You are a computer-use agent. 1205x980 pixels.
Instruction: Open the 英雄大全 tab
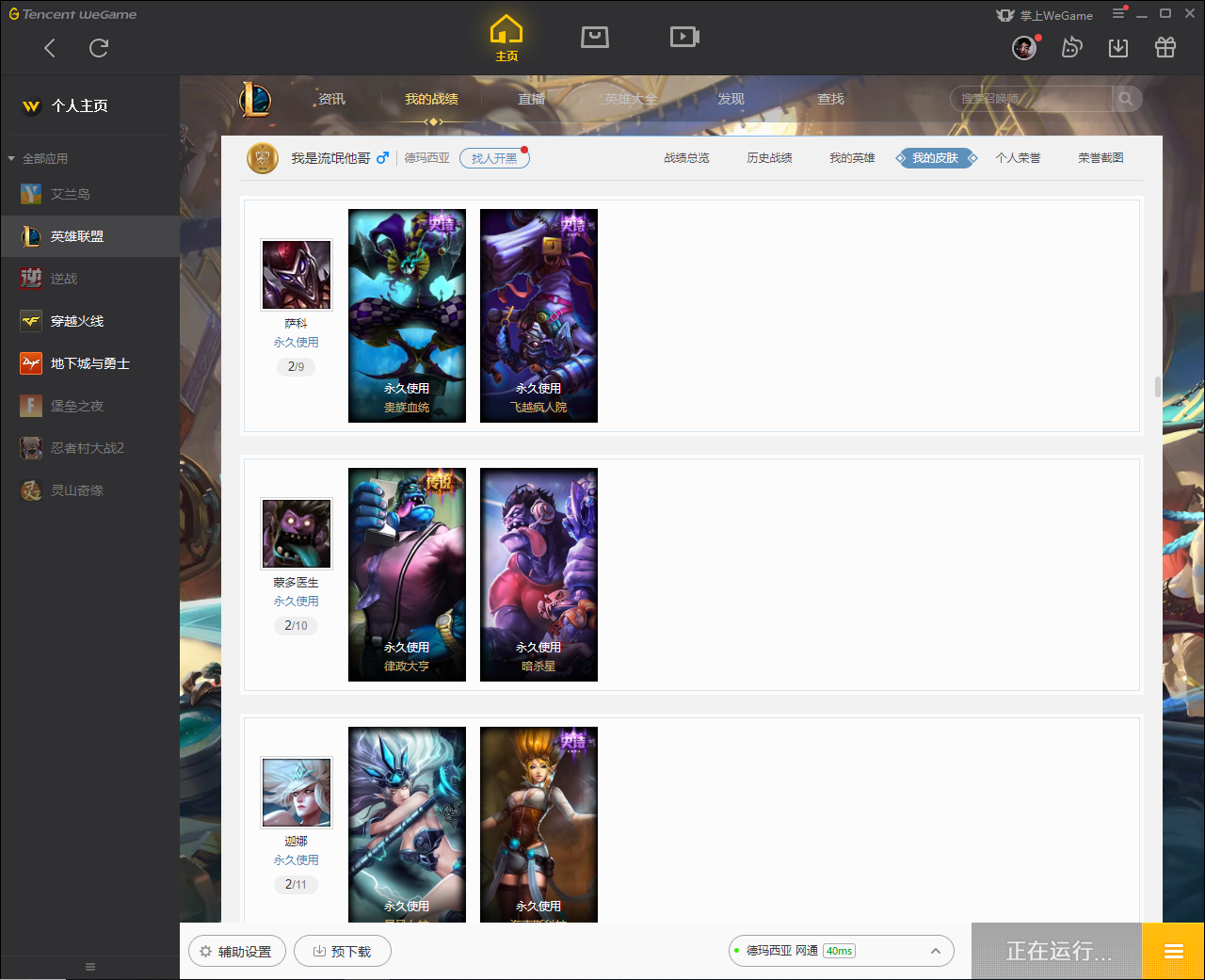tap(631, 99)
